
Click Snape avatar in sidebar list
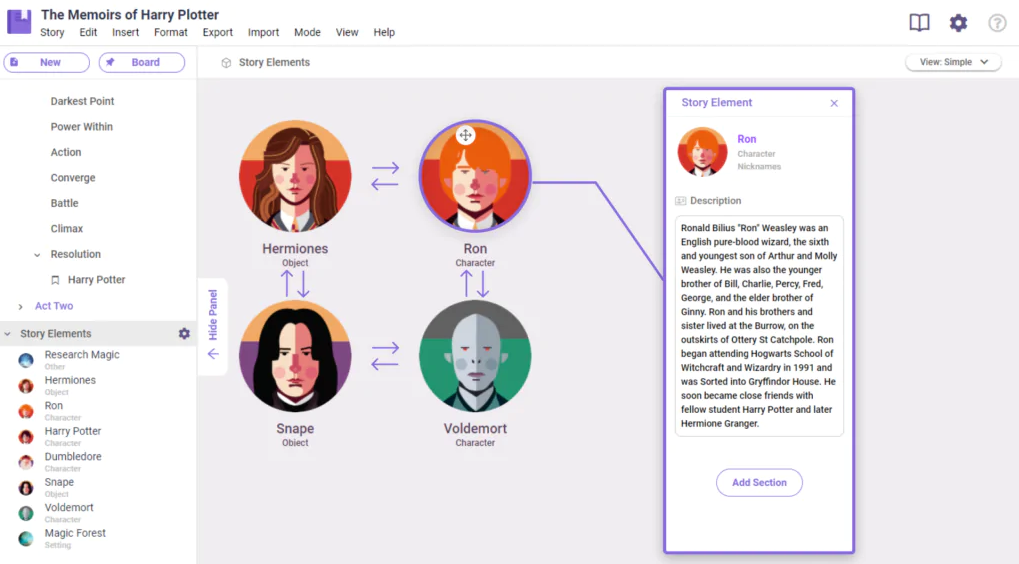pyautogui.click(x=26, y=488)
